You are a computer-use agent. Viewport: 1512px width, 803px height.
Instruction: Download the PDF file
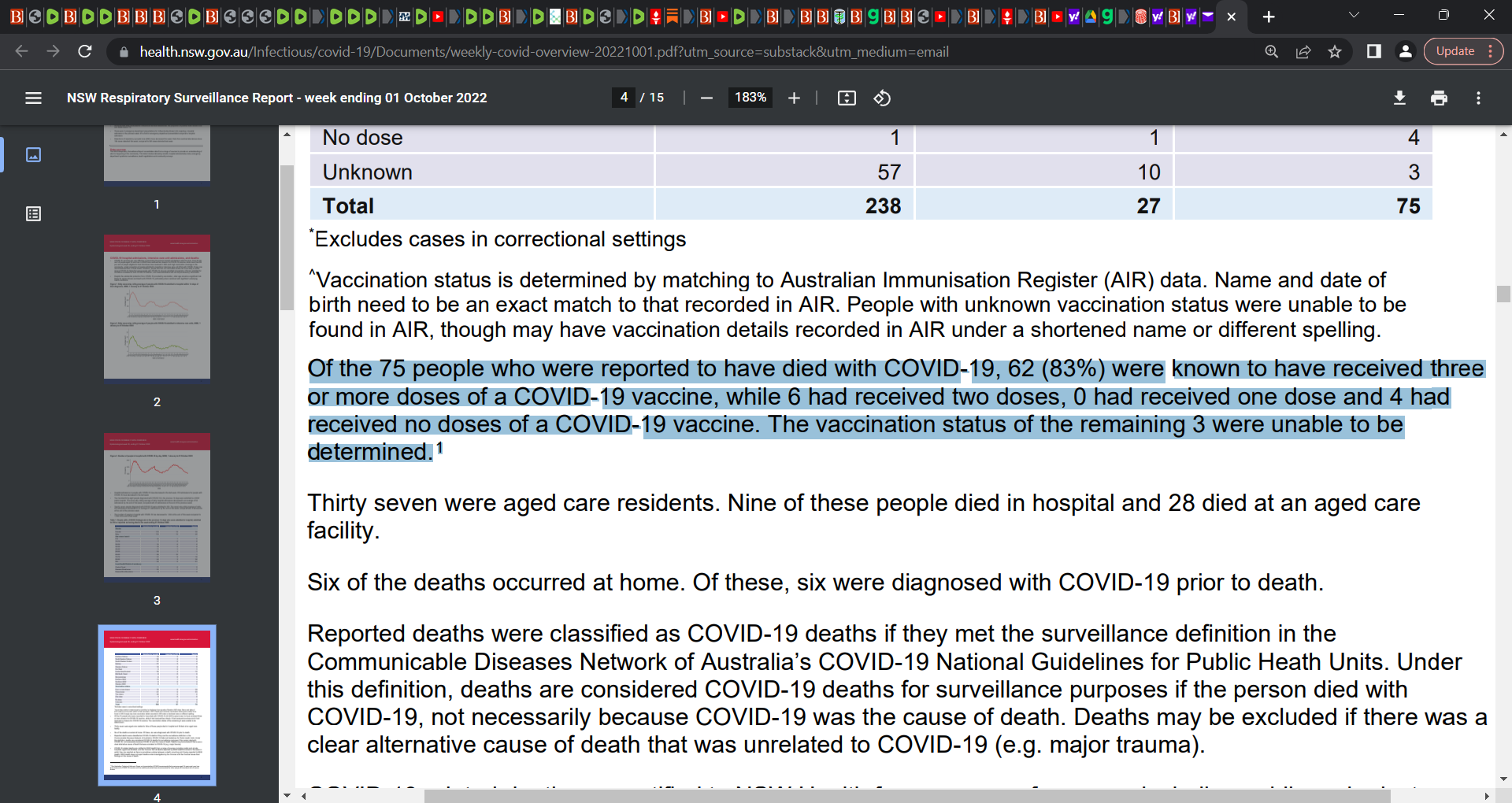point(1399,98)
